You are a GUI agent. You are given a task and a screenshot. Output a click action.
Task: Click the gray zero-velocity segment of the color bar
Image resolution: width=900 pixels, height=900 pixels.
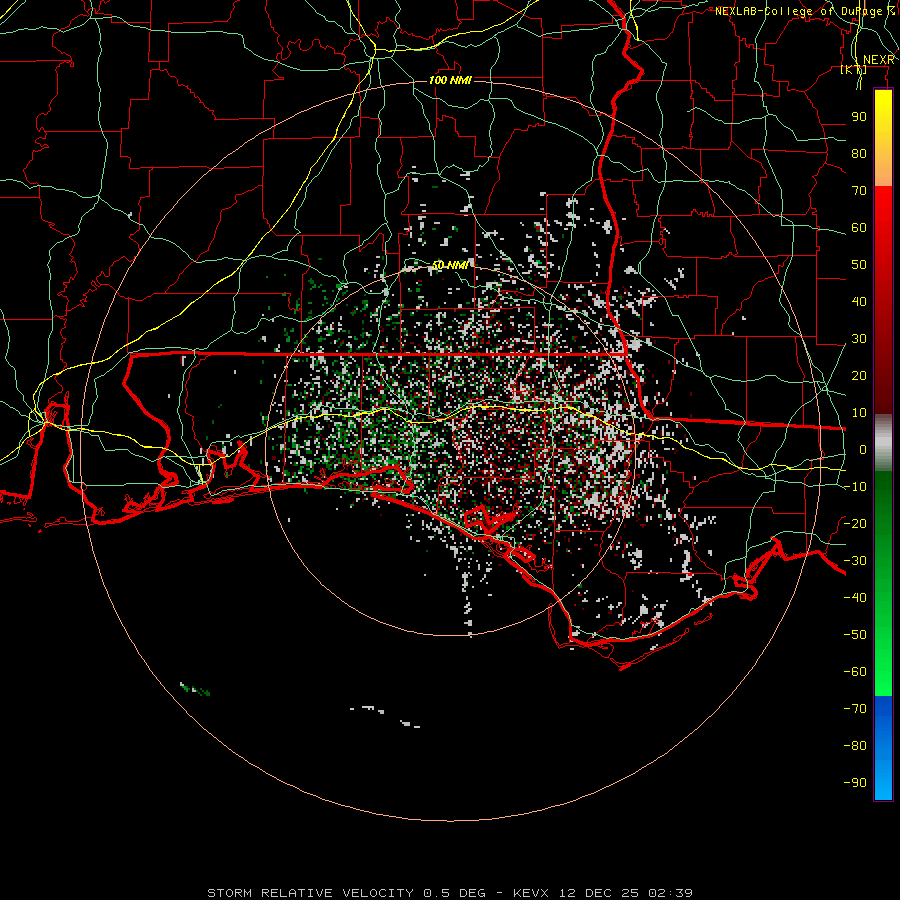[883, 443]
